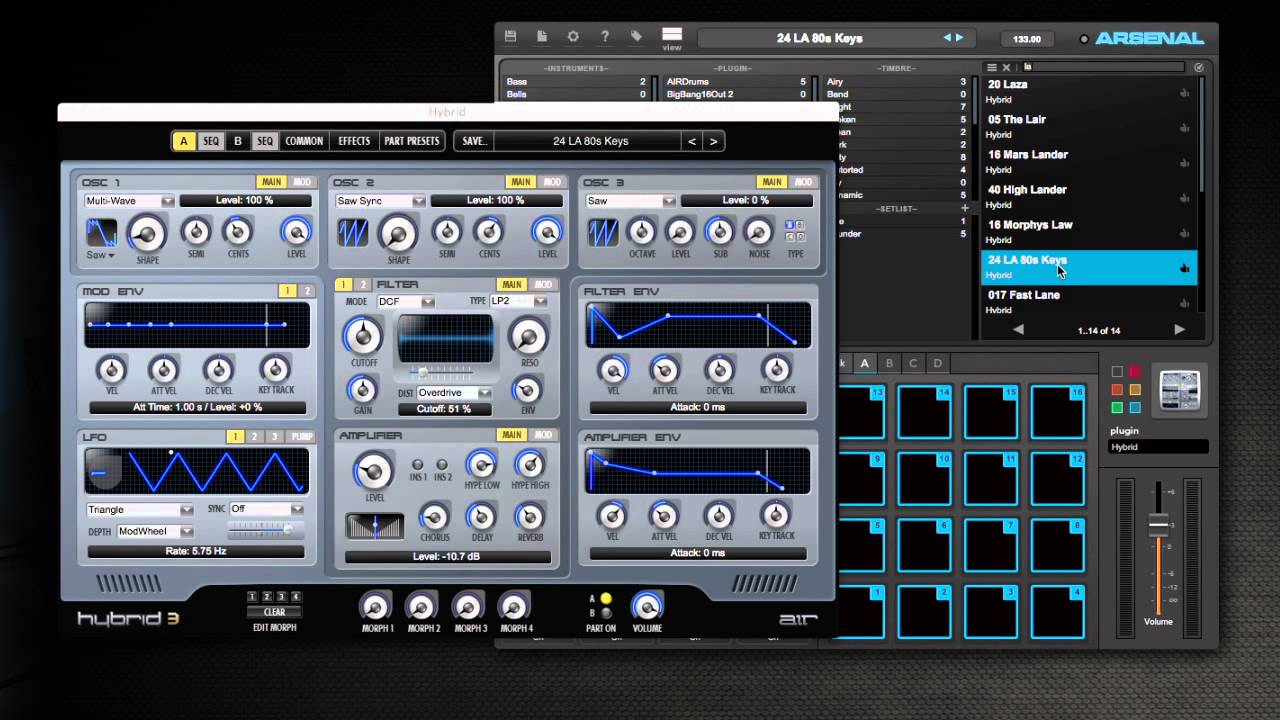
Task: Open the COMMON tab
Action: coord(304,141)
